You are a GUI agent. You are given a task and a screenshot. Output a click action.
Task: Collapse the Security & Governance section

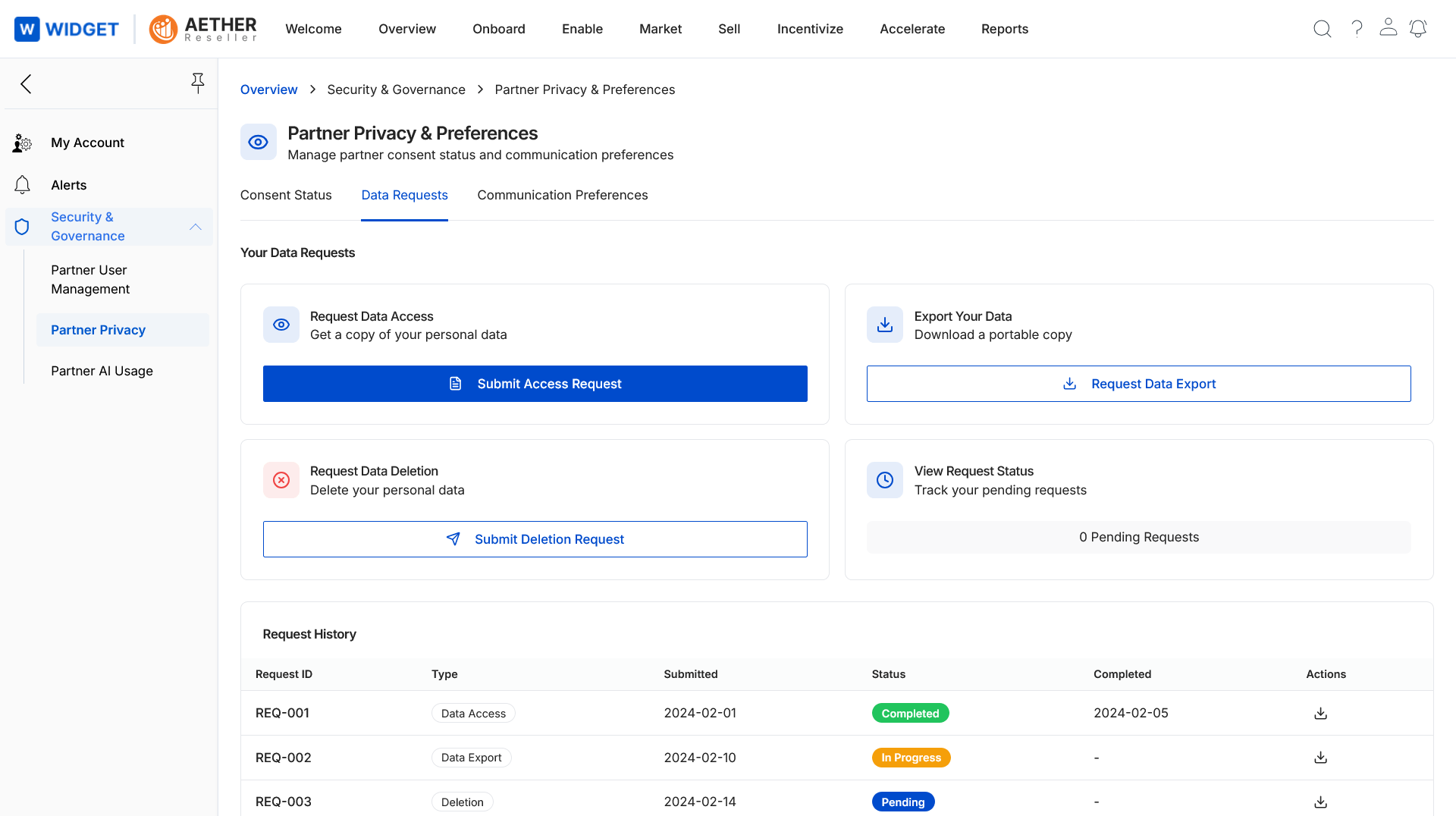coord(196,227)
